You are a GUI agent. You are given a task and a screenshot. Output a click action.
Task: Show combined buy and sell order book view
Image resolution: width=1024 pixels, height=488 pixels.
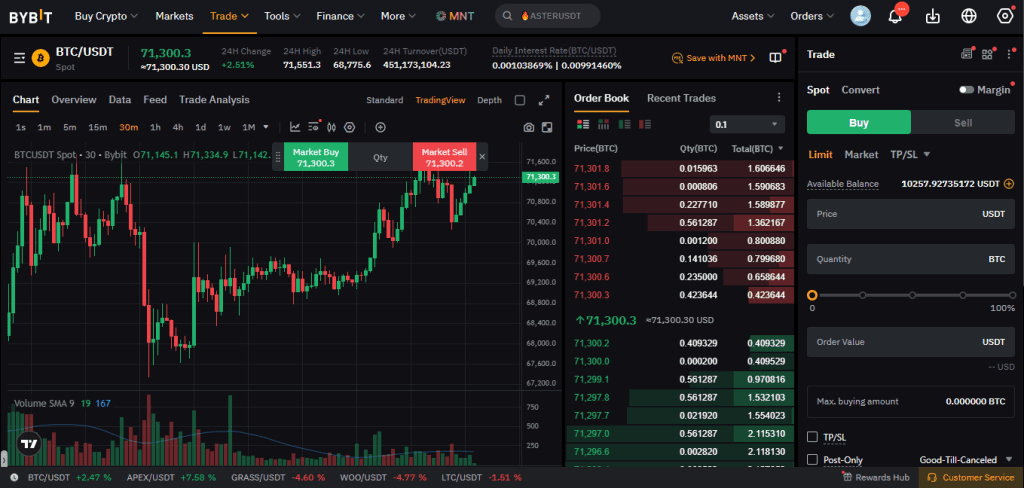click(583, 123)
